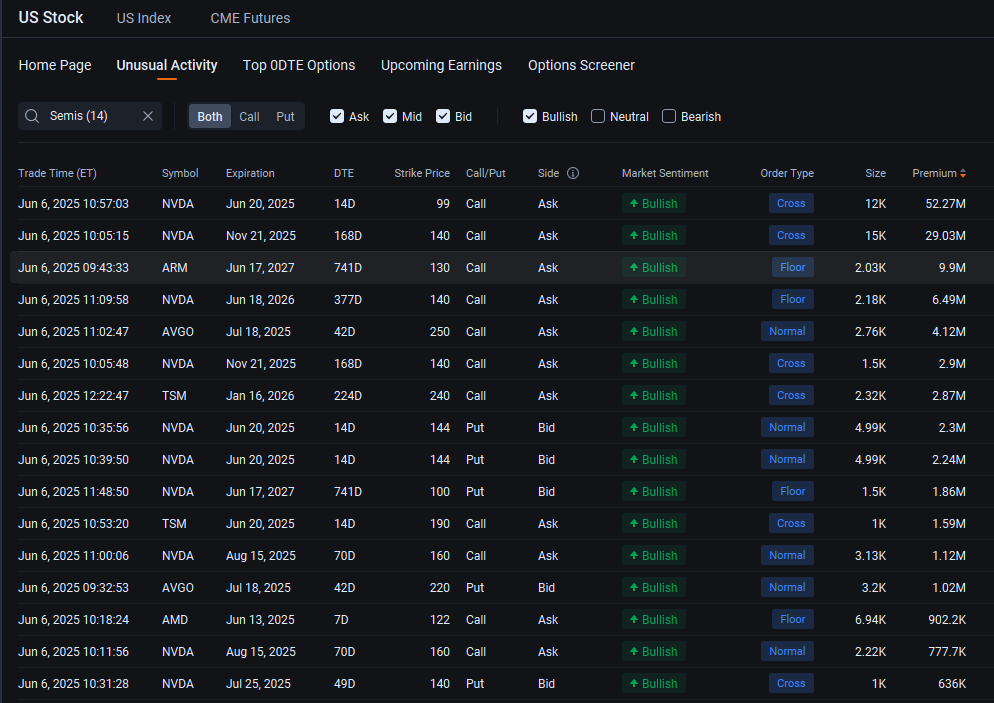994x703 pixels.
Task: Click the Call/Put column header
Action: [x=486, y=173]
